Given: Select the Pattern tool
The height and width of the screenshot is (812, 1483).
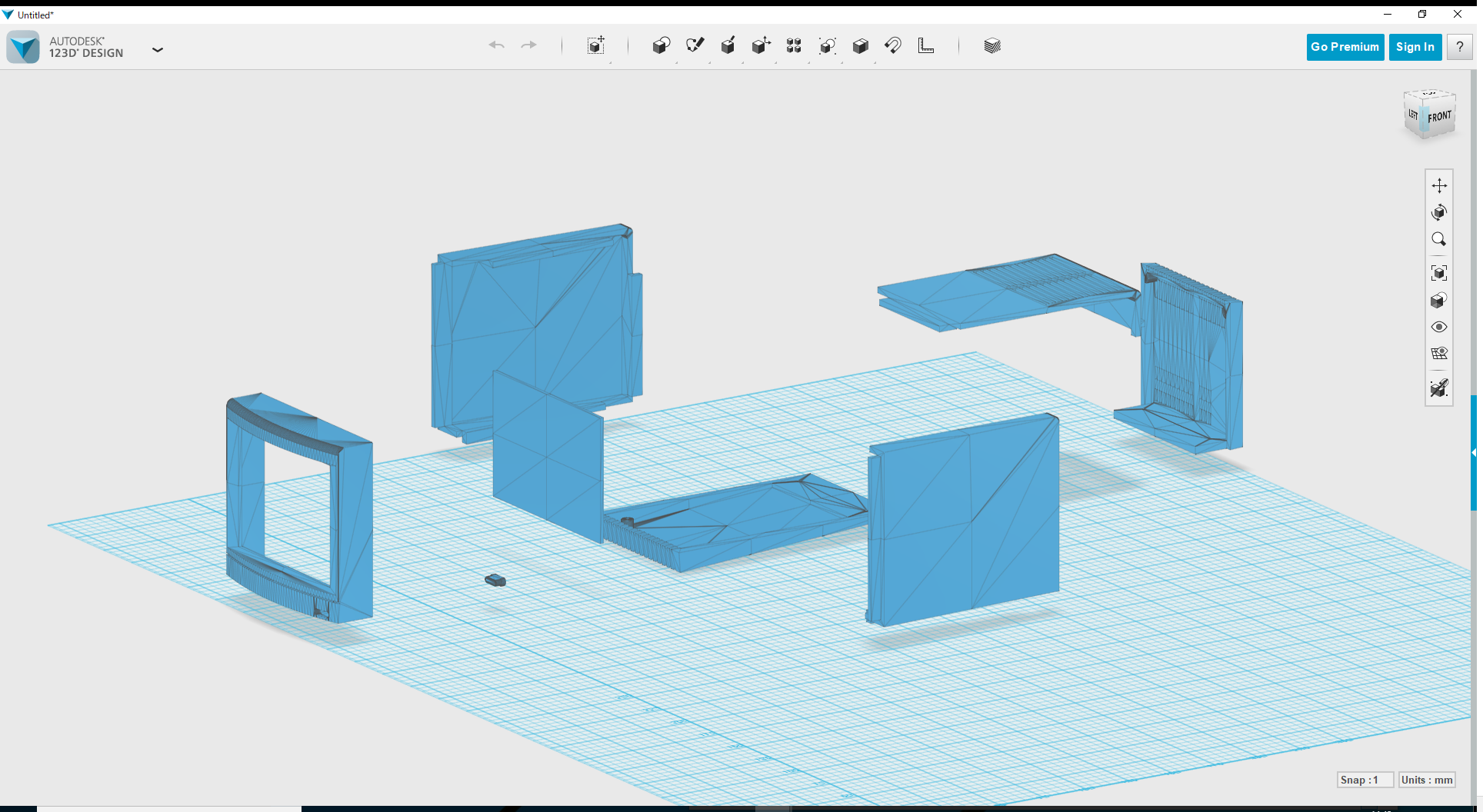Looking at the screenshot, I should [794, 45].
